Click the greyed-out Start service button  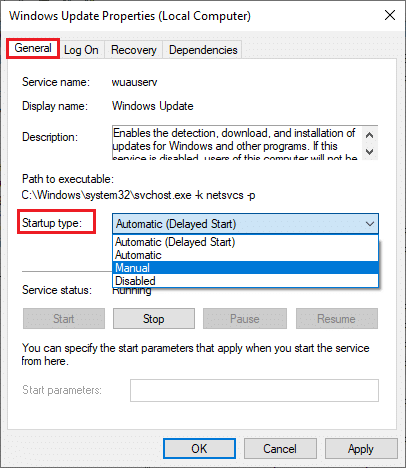pos(64,319)
